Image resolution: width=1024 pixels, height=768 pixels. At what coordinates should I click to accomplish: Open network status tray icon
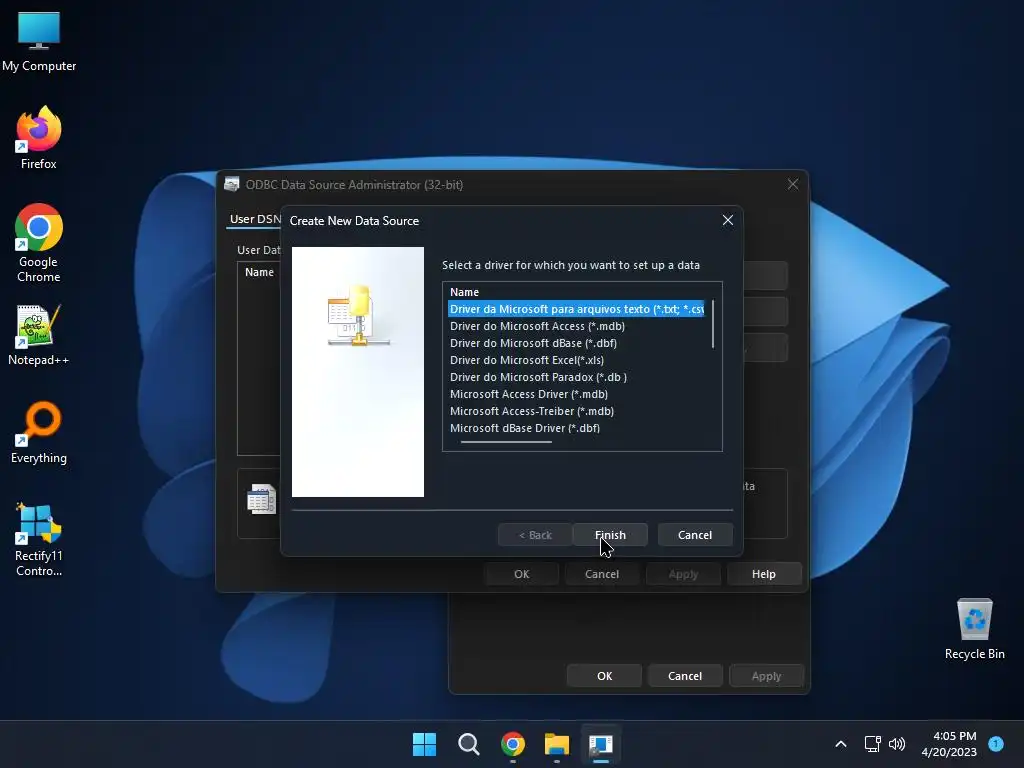pos(872,744)
